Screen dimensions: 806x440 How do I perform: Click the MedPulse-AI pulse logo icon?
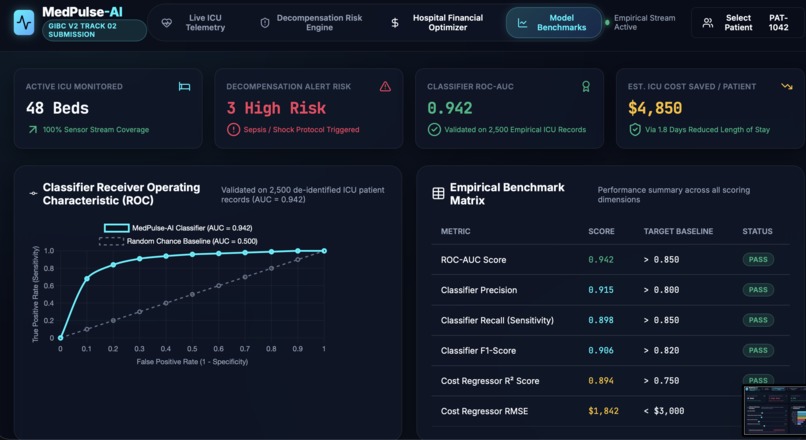point(24,23)
